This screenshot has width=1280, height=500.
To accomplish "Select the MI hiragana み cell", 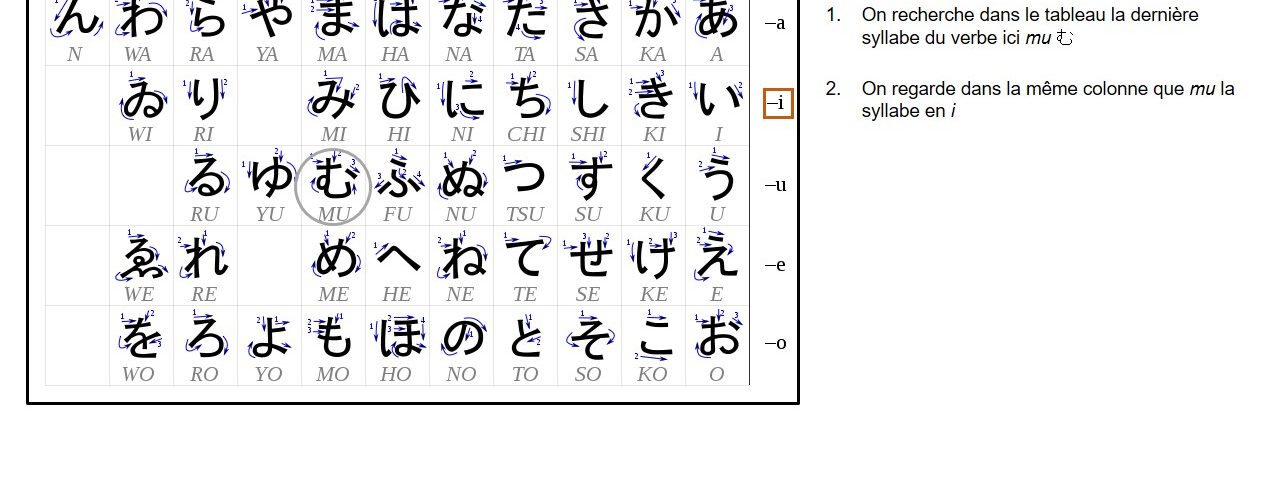I will pyautogui.click(x=333, y=98).
